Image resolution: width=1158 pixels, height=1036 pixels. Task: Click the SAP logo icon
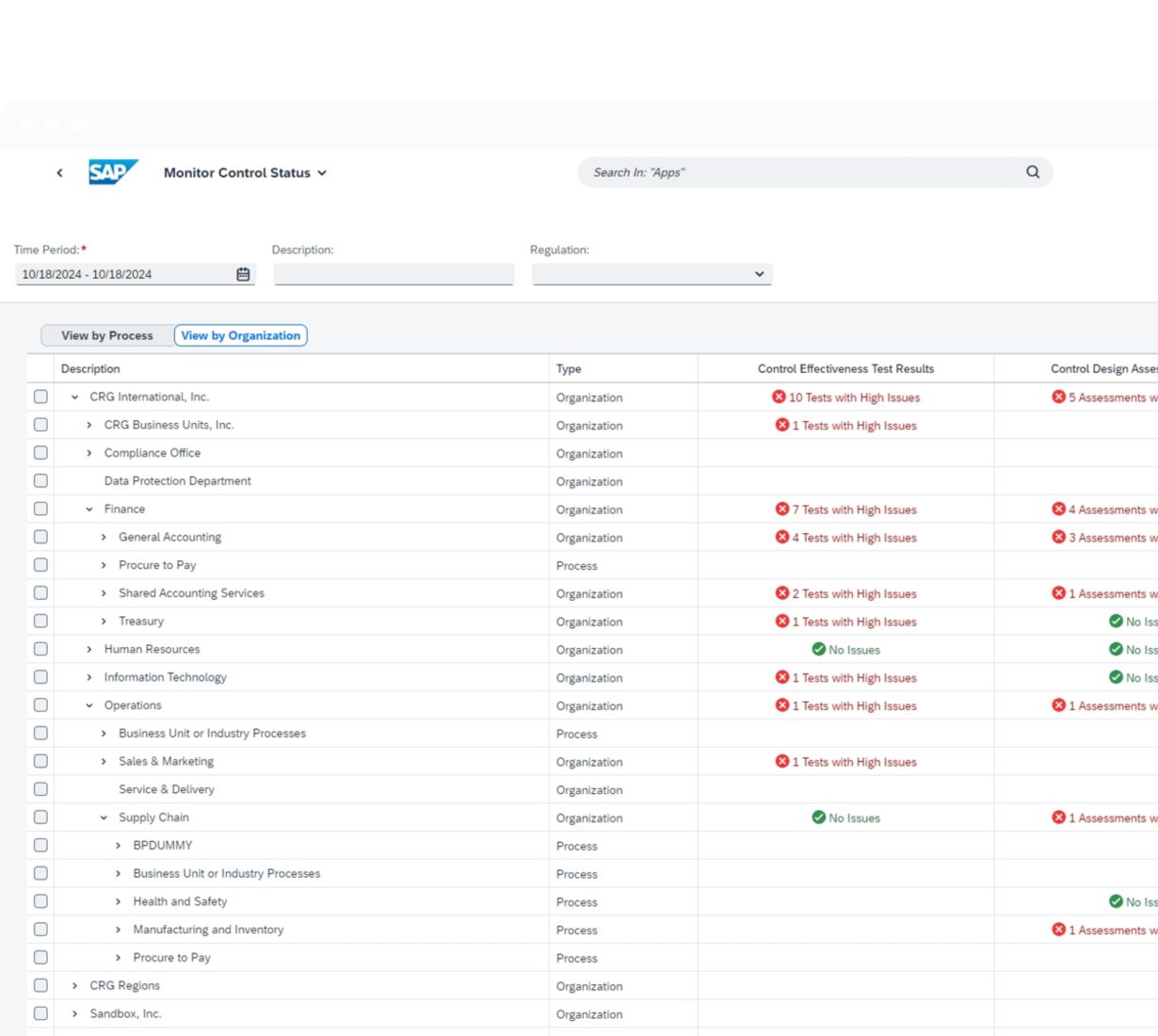pyautogui.click(x=113, y=172)
